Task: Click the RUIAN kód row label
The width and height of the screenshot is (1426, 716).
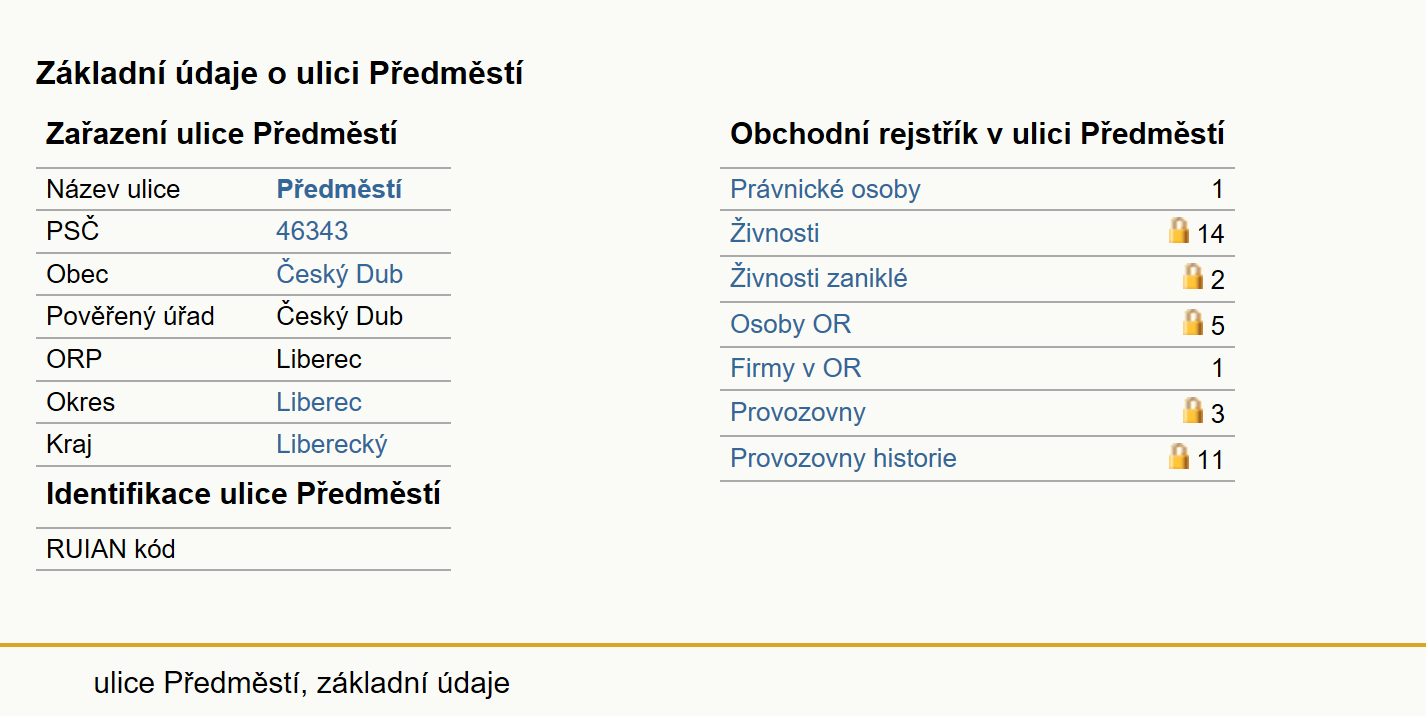Action: tap(110, 549)
